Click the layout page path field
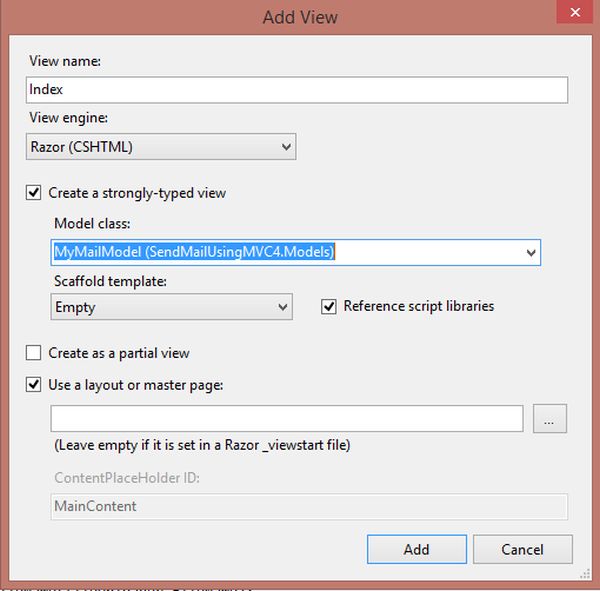Screen dimensions: 600x591 [287, 419]
